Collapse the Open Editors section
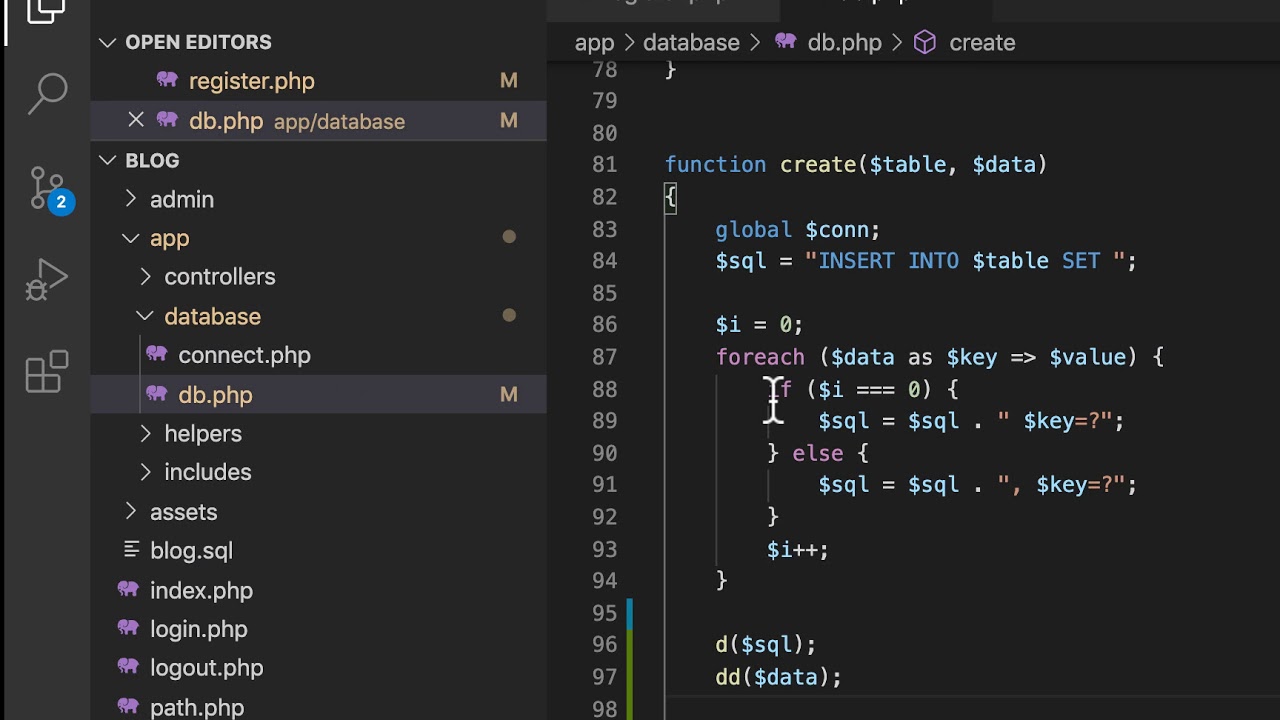The height and width of the screenshot is (720, 1280). [x=108, y=42]
